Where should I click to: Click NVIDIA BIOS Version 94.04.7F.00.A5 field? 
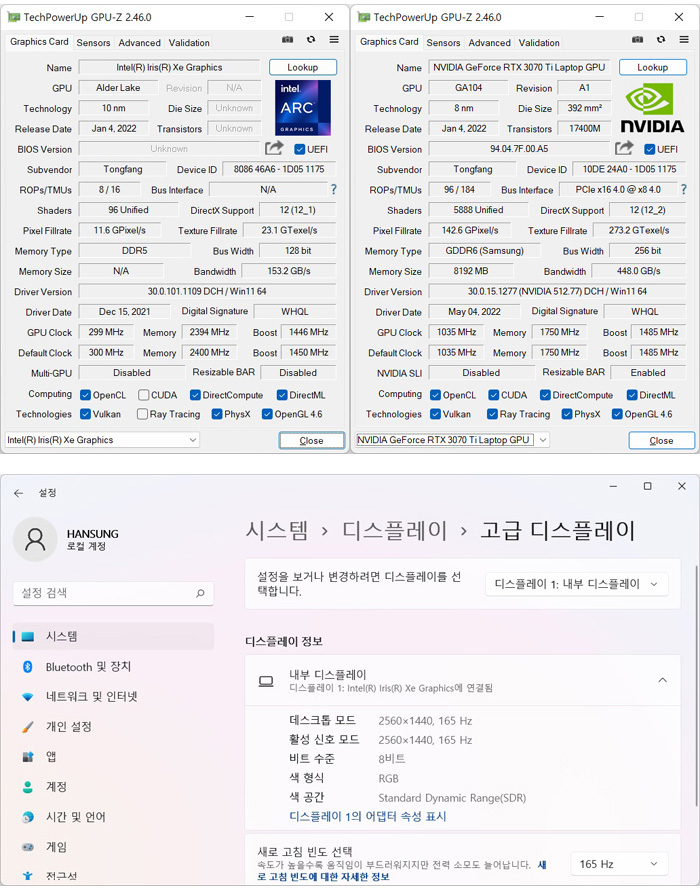coord(519,149)
